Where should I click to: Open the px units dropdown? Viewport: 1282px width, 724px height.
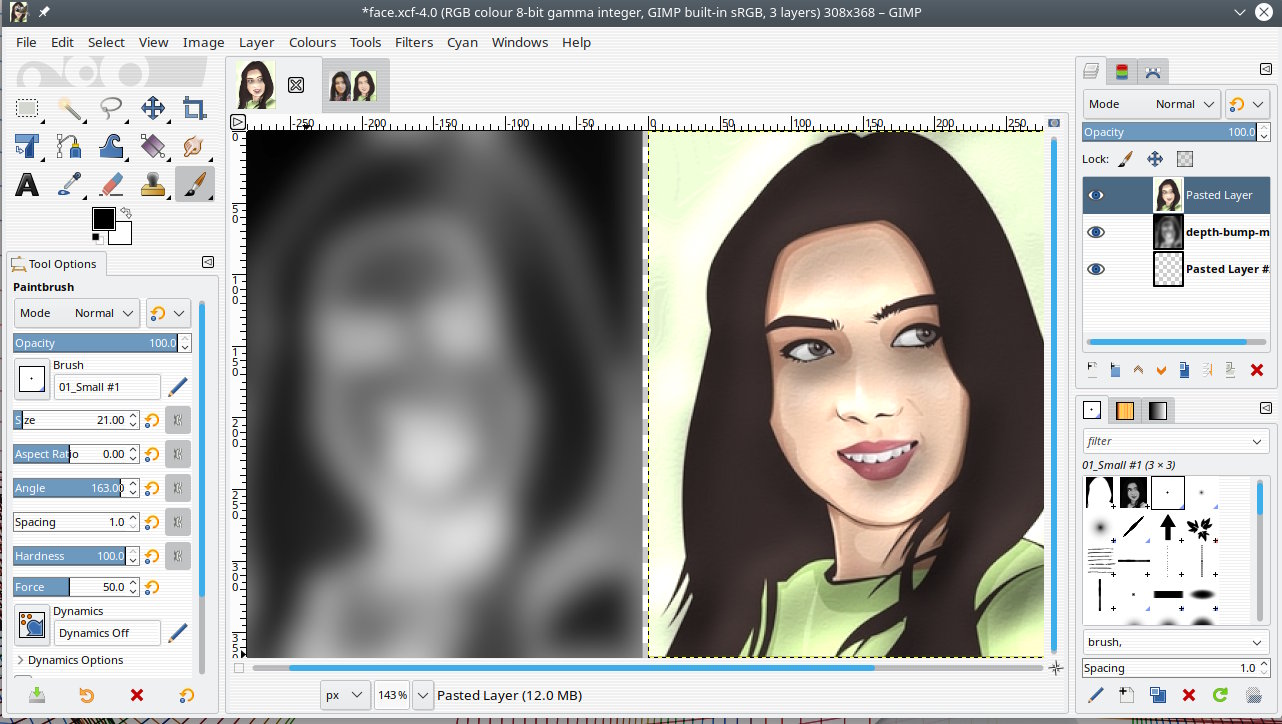tap(344, 695)
